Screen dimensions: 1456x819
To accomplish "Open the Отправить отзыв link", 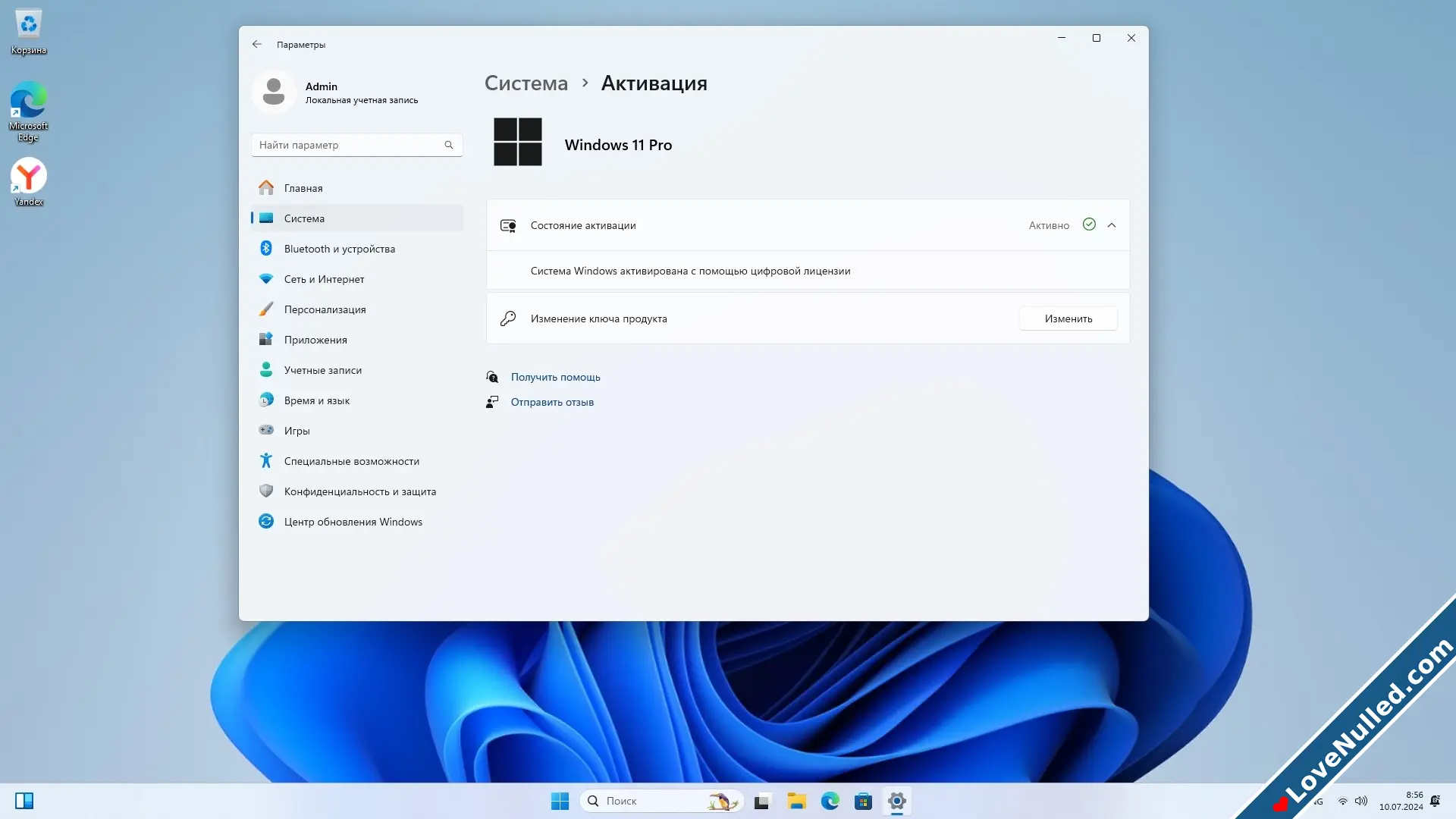I will click(552, 402).
